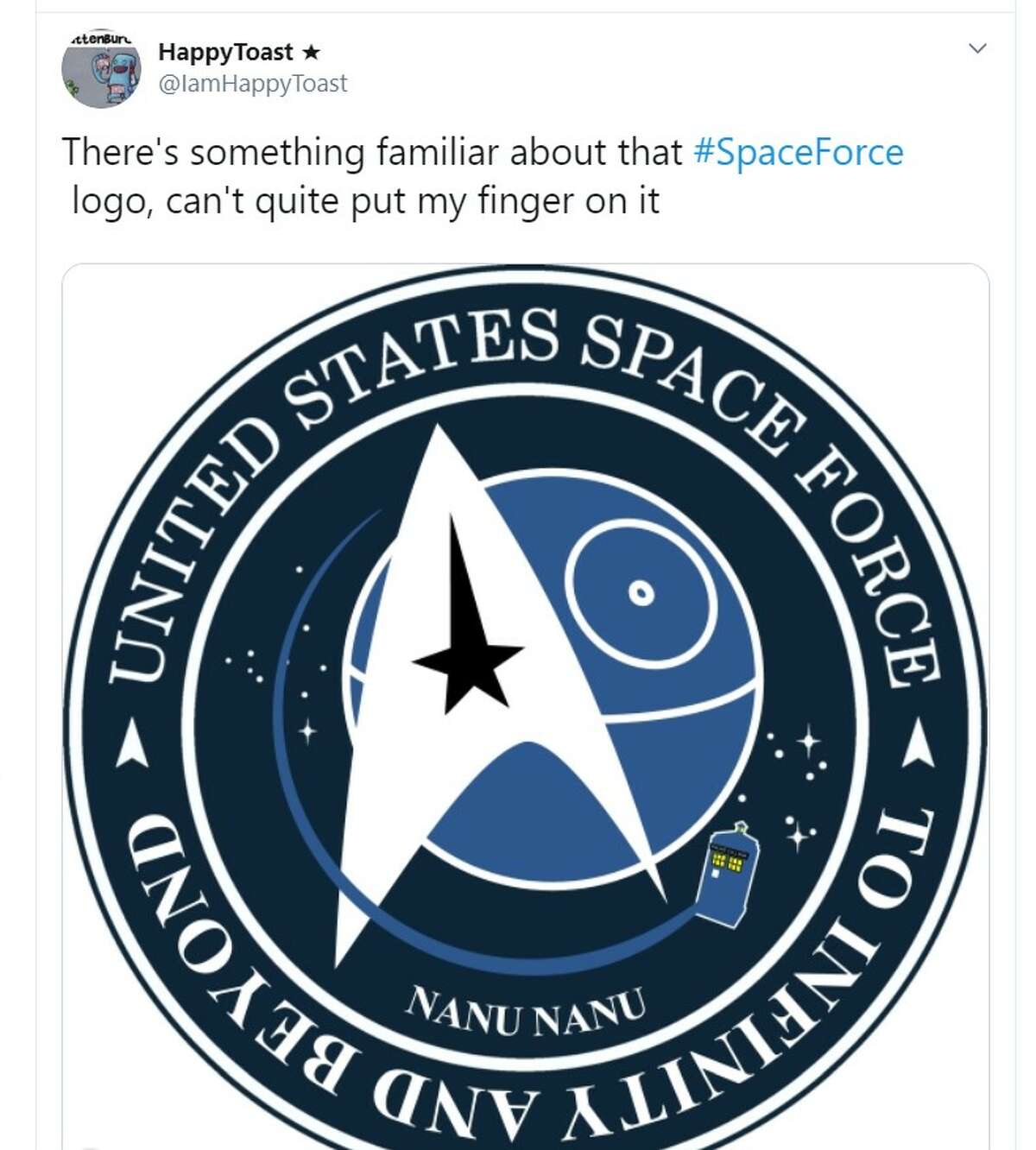Click the NANU NANU motto text
Image resolution: width=1036 pixels, height=1150 pixels.
[x=527, y=1018]
